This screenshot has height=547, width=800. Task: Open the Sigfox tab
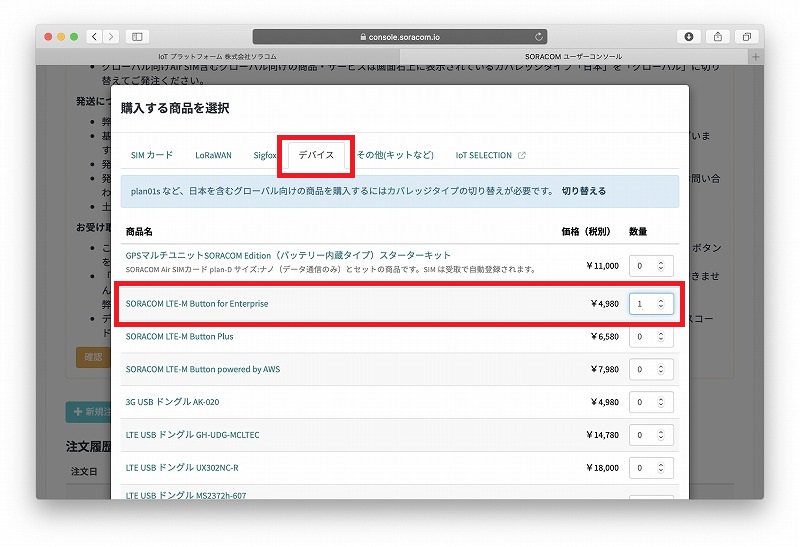pyautogui.click(x=264, y=155)
